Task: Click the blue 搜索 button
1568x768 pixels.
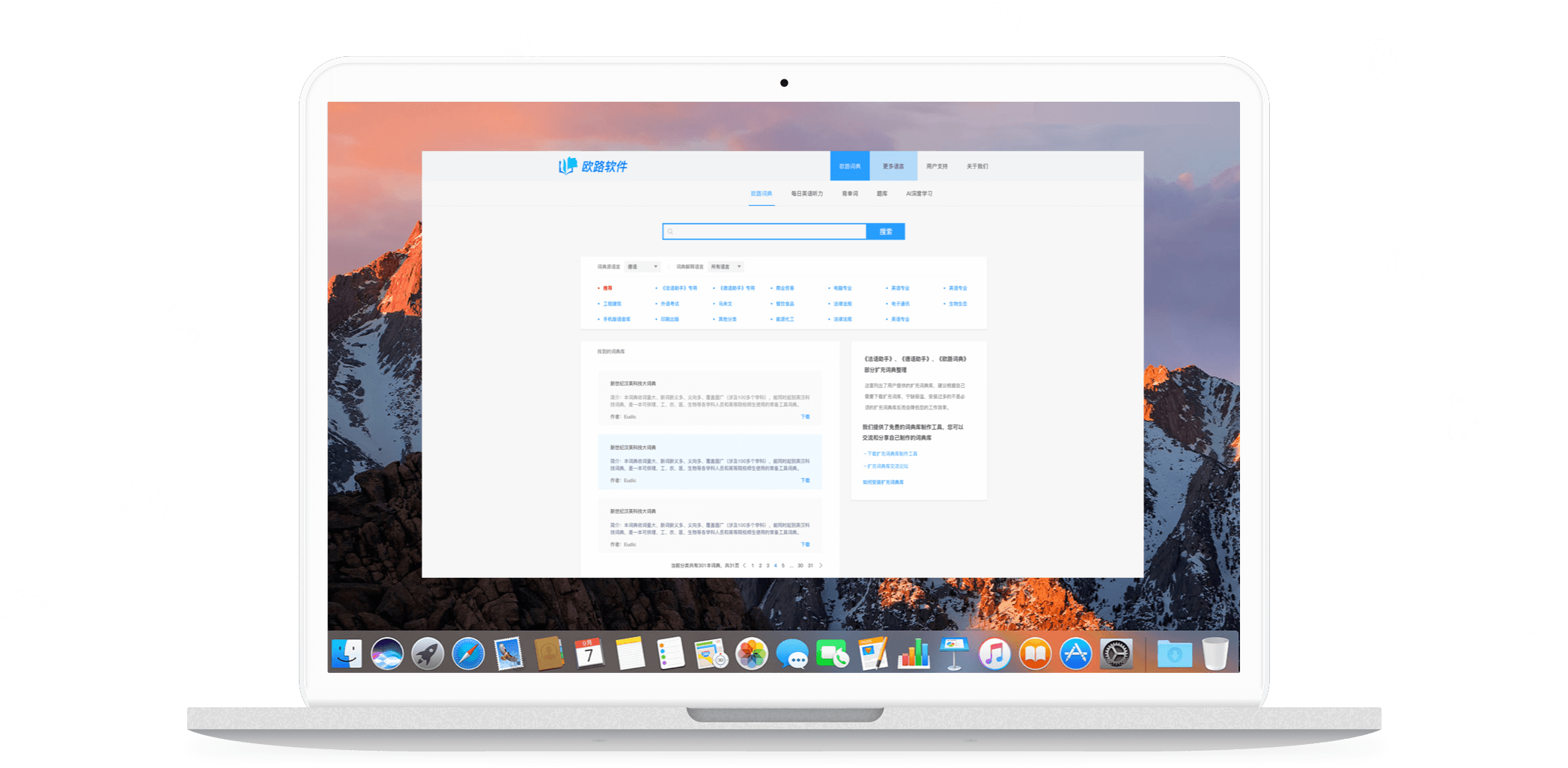Action: coord(886,231)
